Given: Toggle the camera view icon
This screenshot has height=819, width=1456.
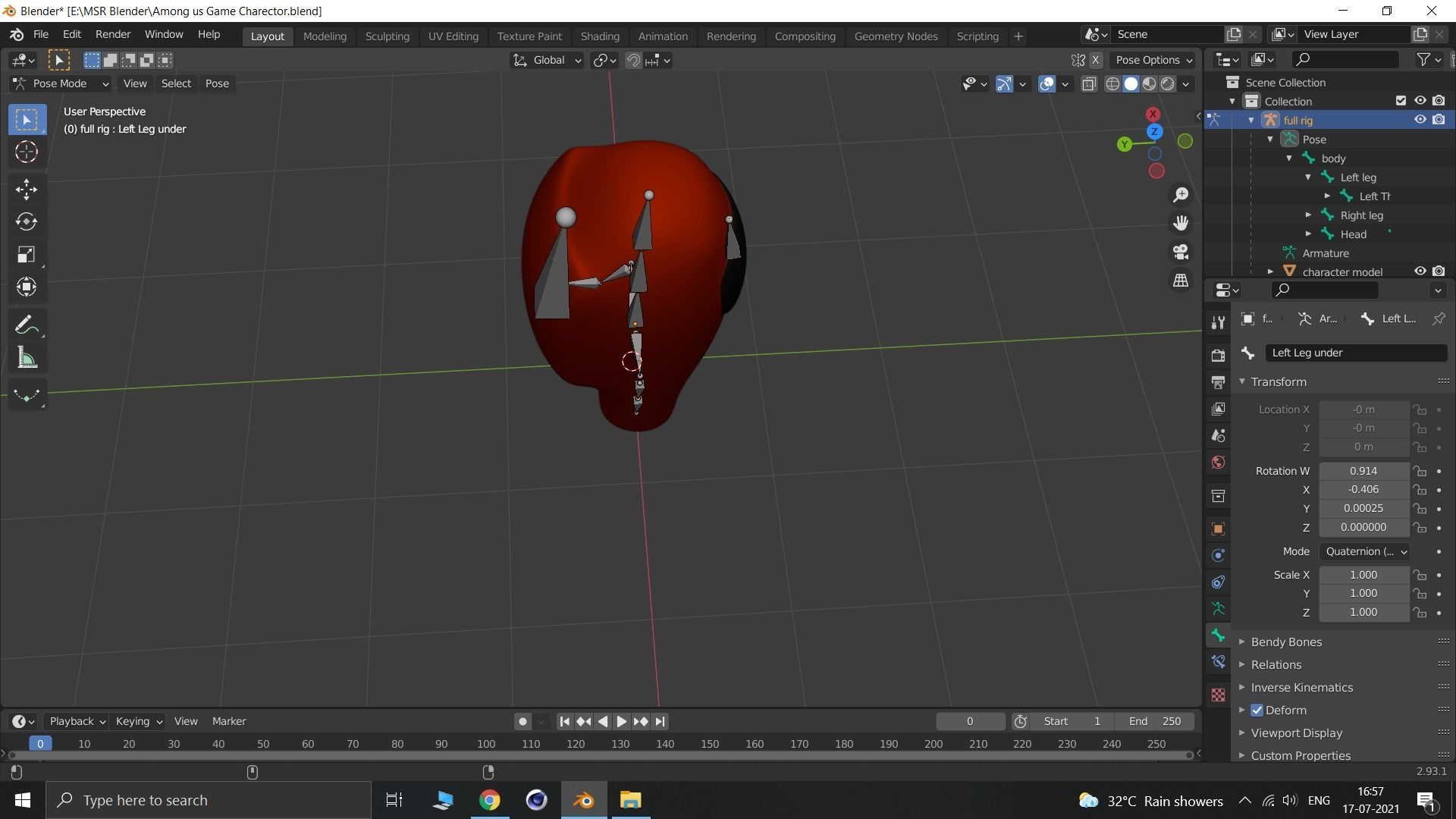Looking at the screenshot, I should click(x=1181, y=252).
